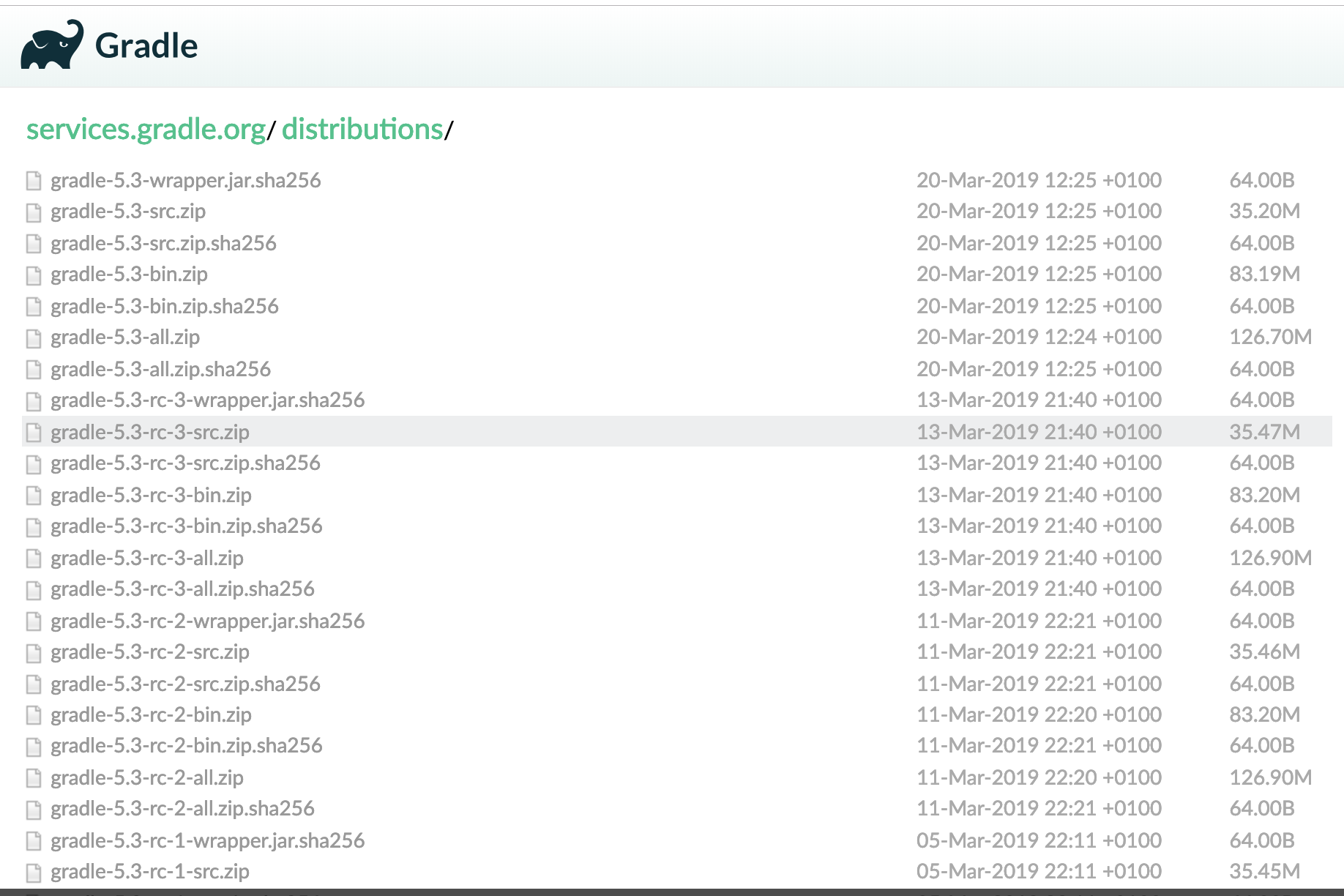Click file icon beside gradle-5.3-rc-3-all.zip
The width and height of the screenshot is (1344, 896).
[34, 559]
